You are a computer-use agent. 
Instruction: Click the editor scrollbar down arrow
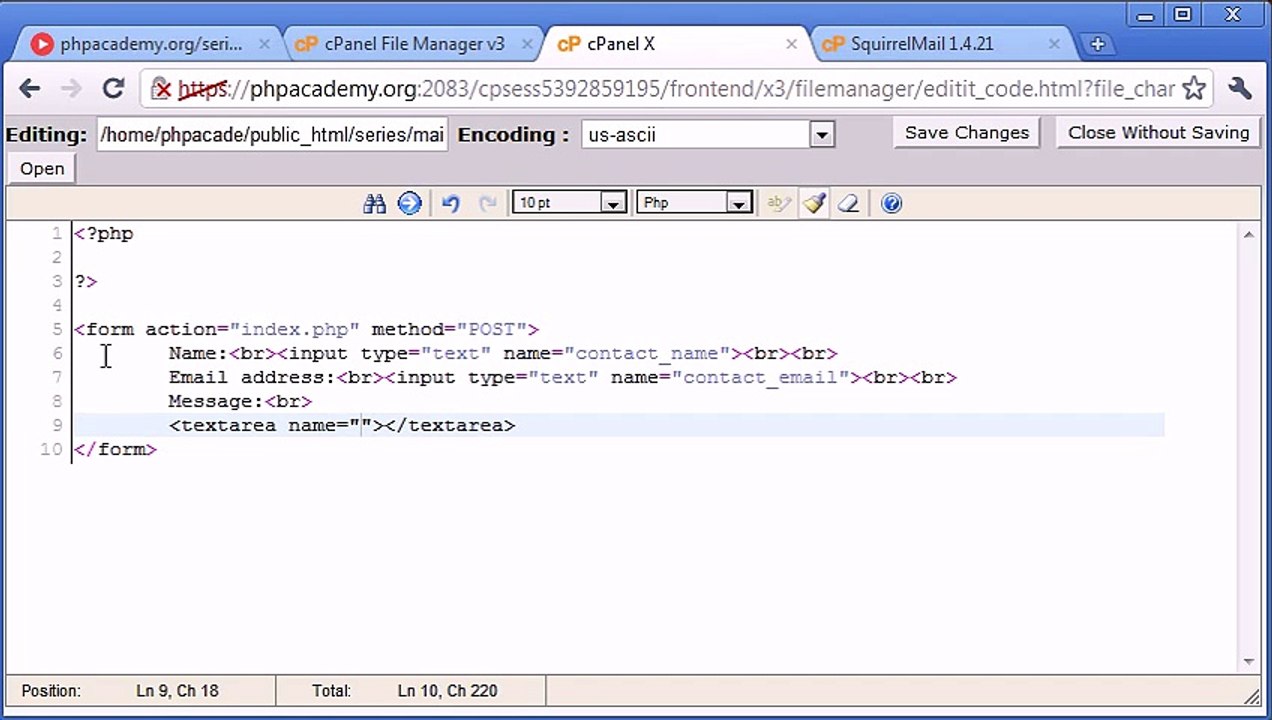coord(1249,662)
